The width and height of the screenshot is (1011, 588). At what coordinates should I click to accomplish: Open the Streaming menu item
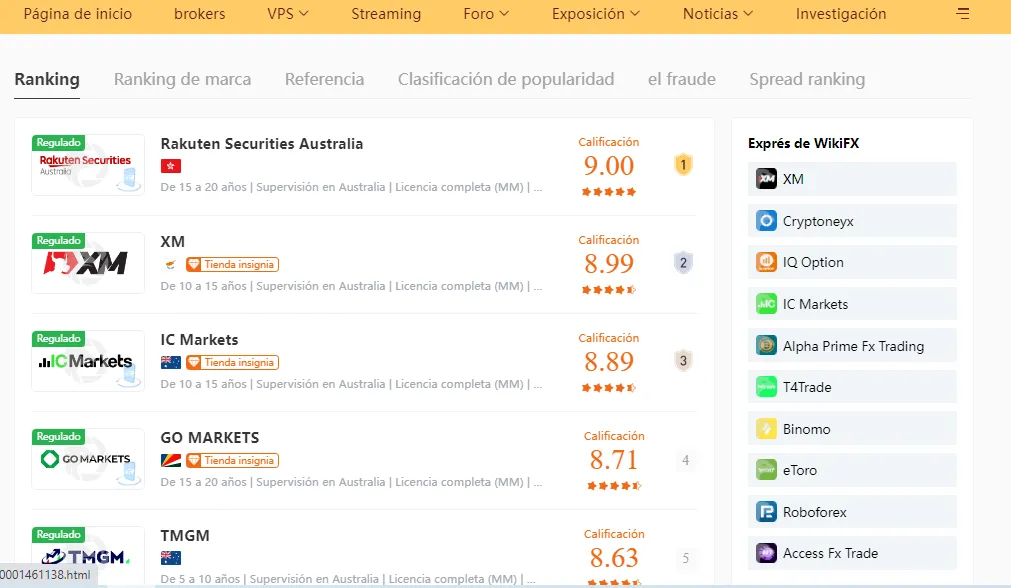click(386, 14)
